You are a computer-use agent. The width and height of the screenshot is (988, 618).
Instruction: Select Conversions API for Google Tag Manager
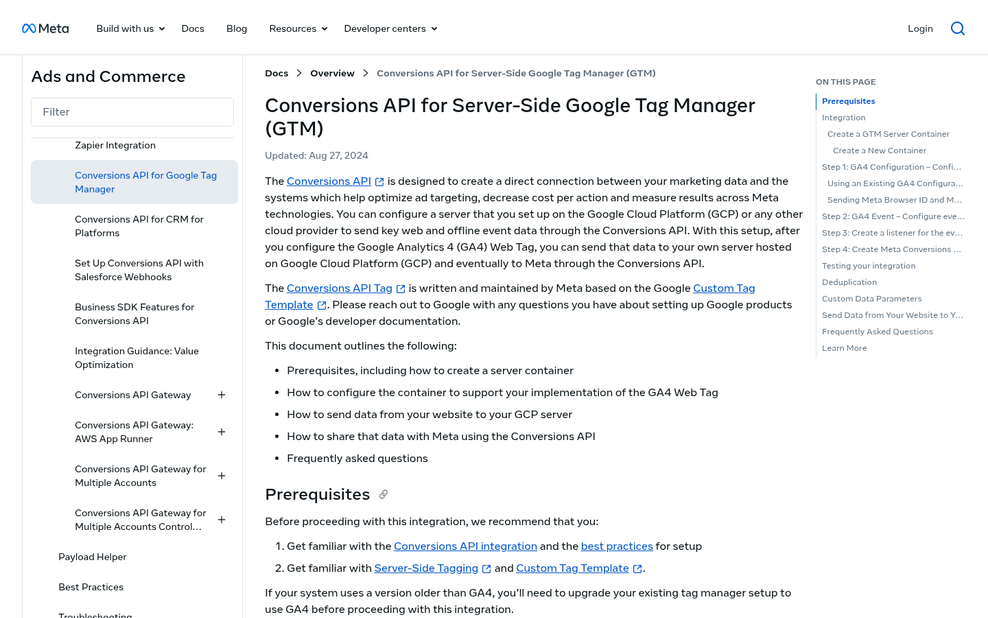[x=134, y=182]
